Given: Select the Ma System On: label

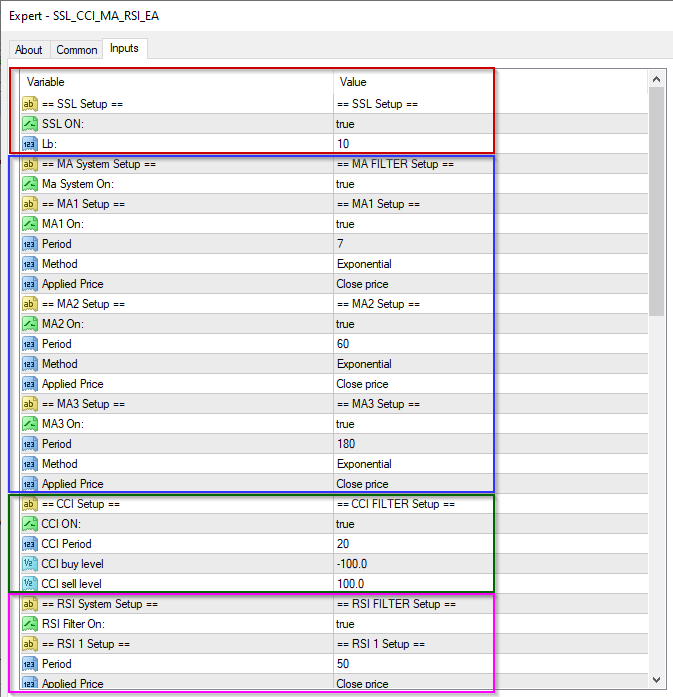Looking at the screenshot, I should pyautogui.click(x=78, y=184).
